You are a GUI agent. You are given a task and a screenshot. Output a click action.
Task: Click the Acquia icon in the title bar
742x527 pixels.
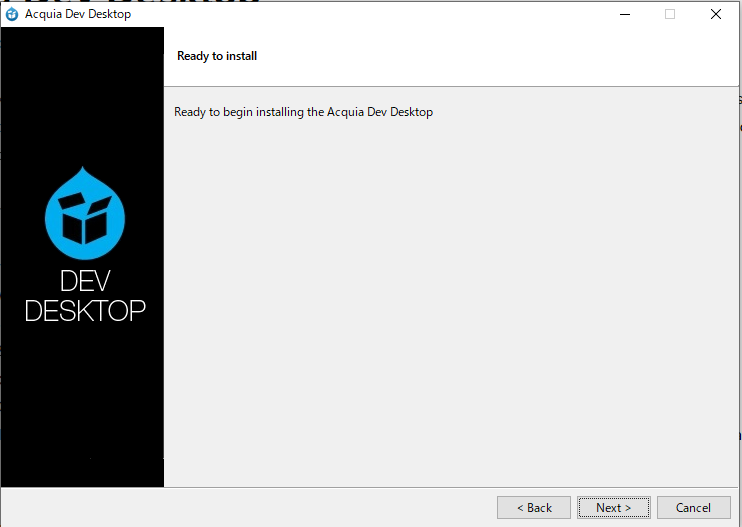click(12, 14)
